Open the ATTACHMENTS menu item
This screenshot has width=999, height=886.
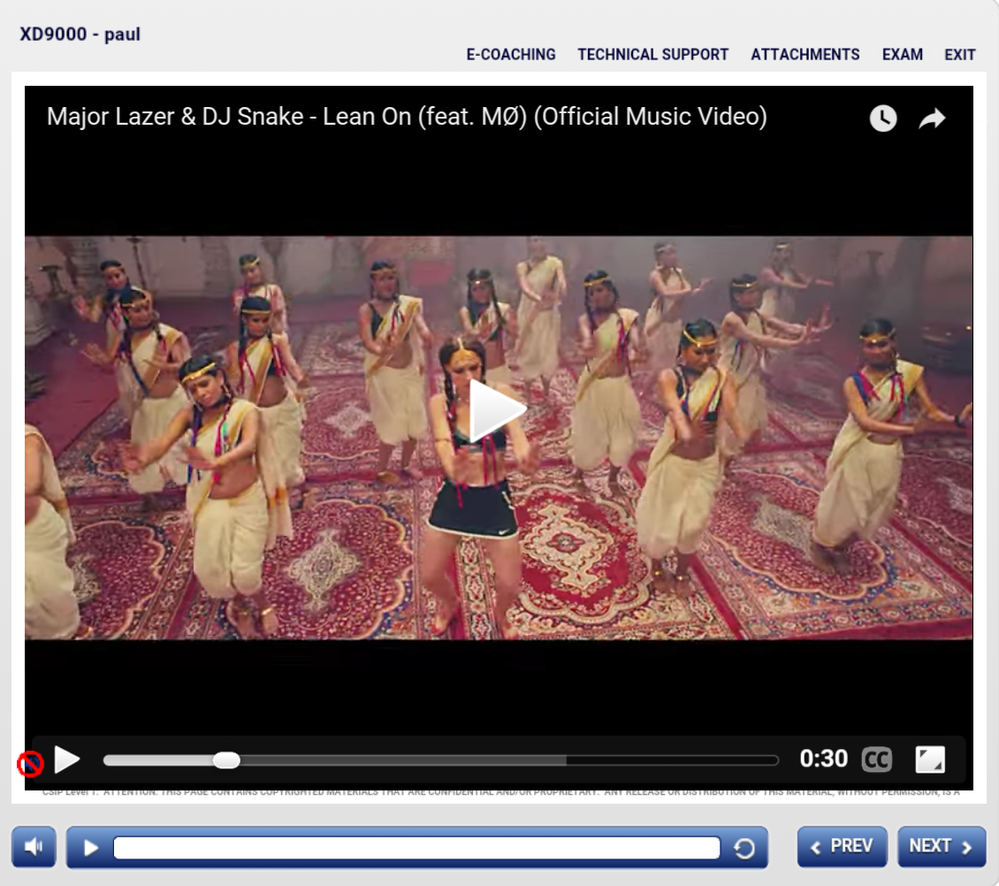point(805,55)
